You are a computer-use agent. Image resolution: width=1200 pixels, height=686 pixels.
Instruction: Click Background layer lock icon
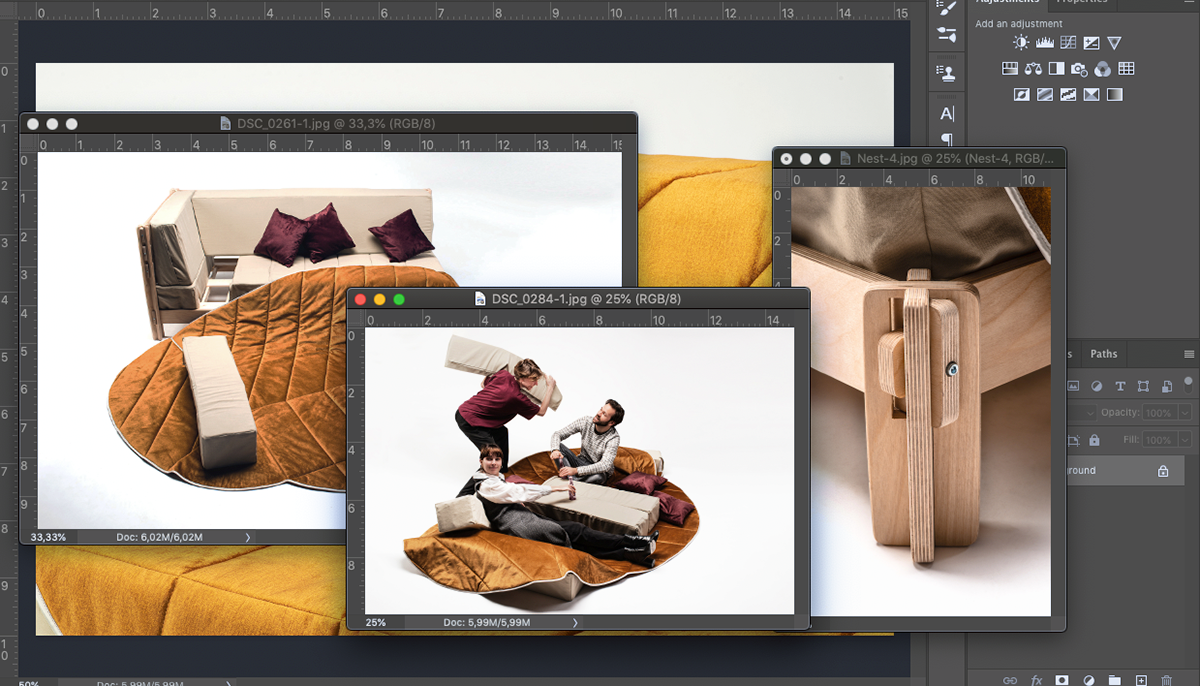click(1163, 471)
